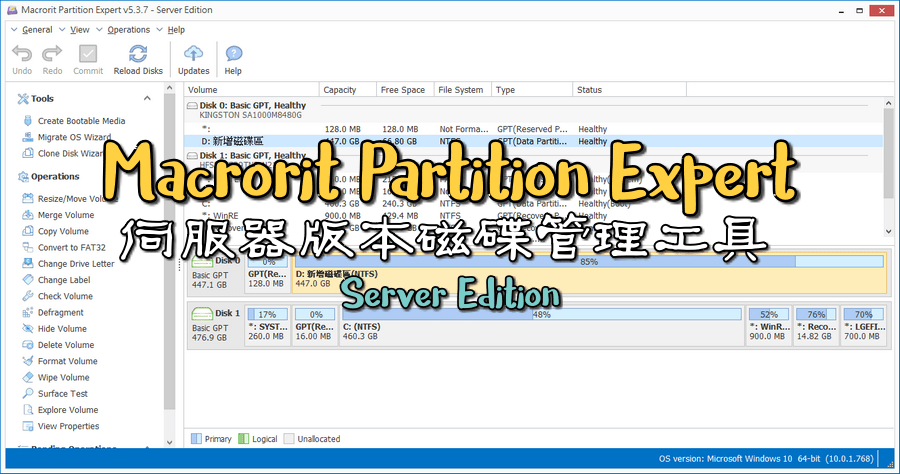
Task: Select the WinR... 900.0 MB partition block
Action: pos(769,325)
